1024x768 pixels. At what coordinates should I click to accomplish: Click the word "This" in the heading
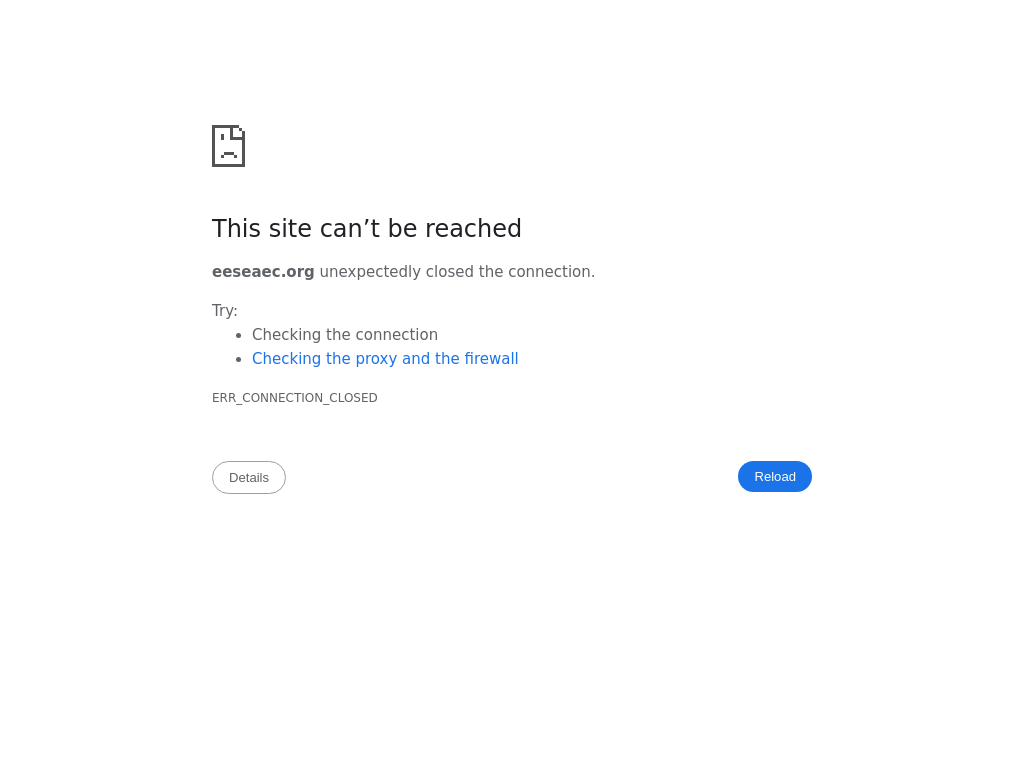pyautogui.click(x=236, y=229)
